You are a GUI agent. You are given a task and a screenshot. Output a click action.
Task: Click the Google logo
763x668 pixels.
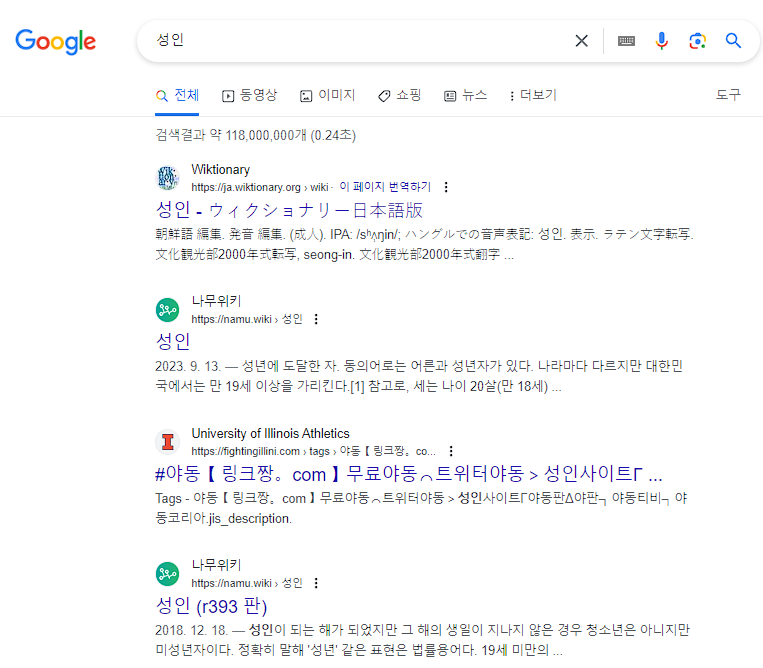point(55,41)
